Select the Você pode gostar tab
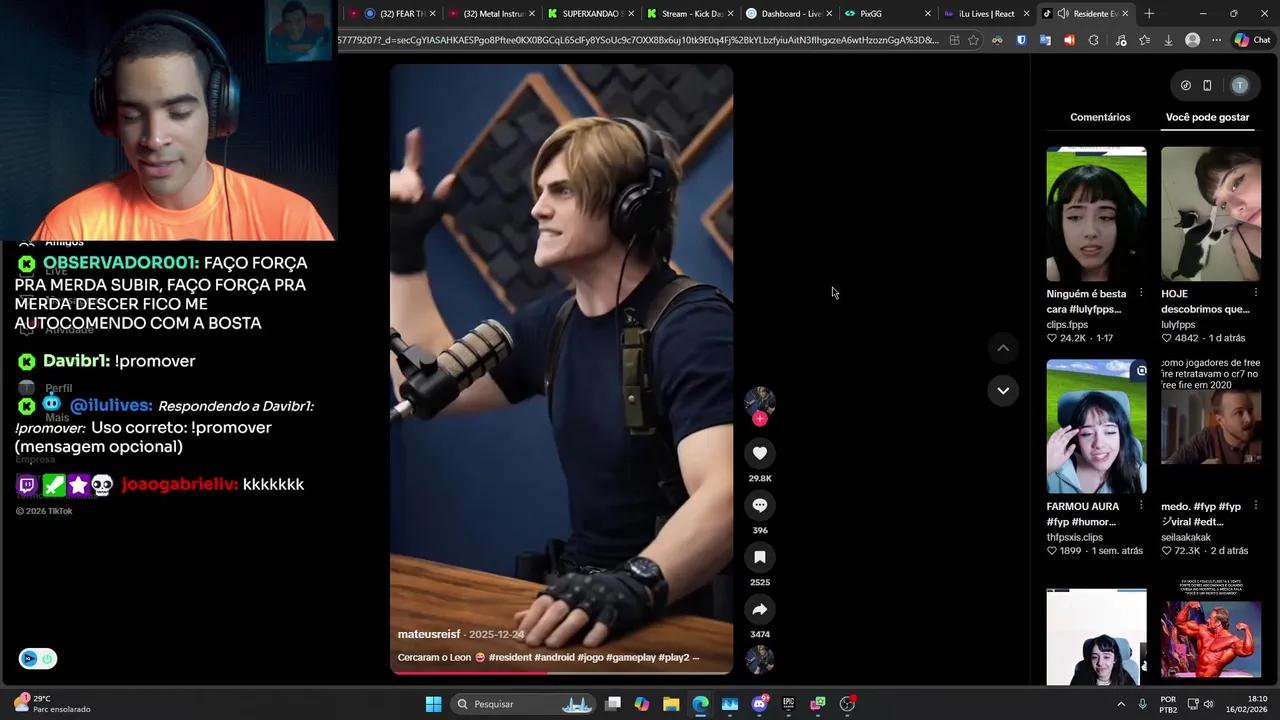Image resolution: width=1280 pixels, height=720 pixels. [x=1207, y=117]
